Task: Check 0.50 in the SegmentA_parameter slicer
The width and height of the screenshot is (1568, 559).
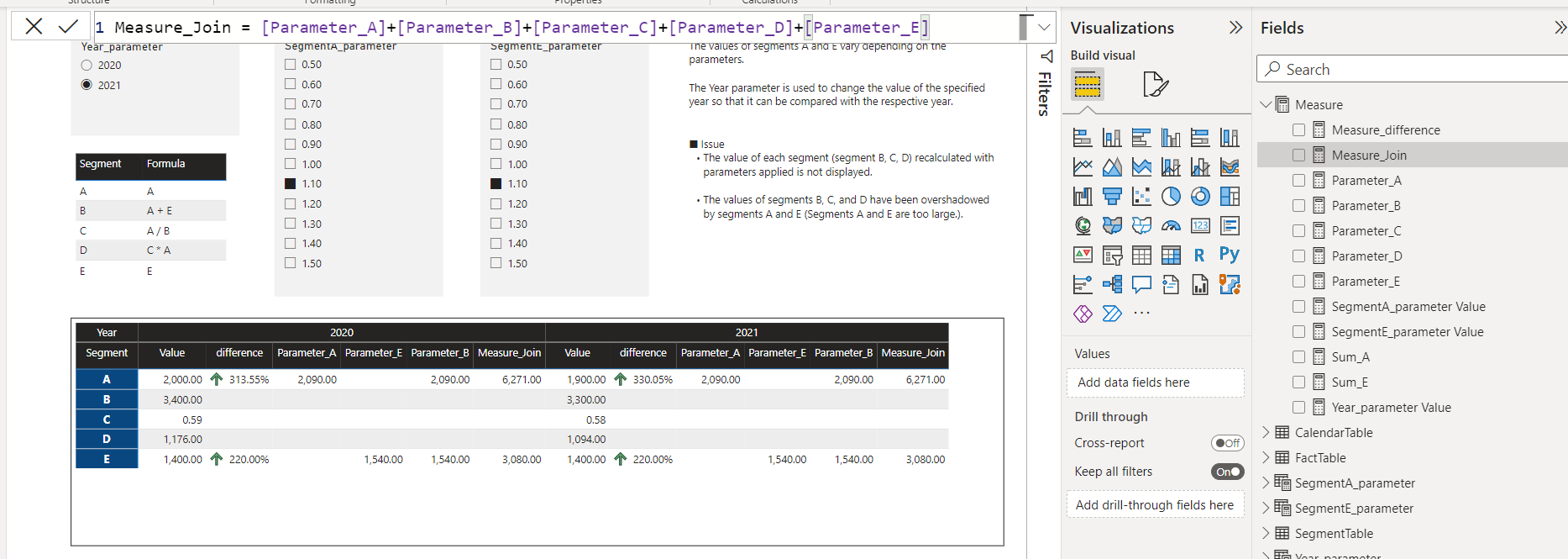Action: [290, 64]
